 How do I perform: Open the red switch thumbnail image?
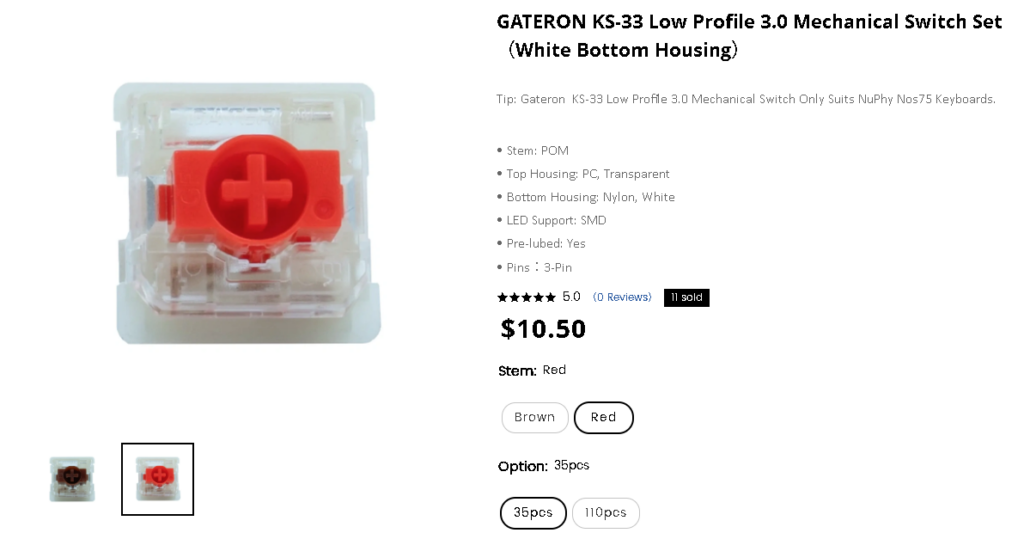[x=157, y=479]
